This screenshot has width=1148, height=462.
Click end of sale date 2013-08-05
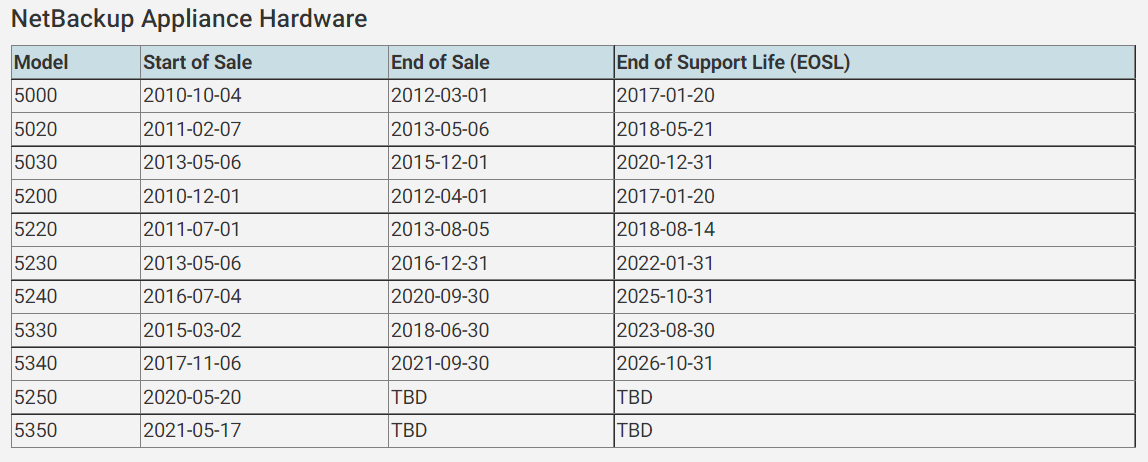click(440, 230)
